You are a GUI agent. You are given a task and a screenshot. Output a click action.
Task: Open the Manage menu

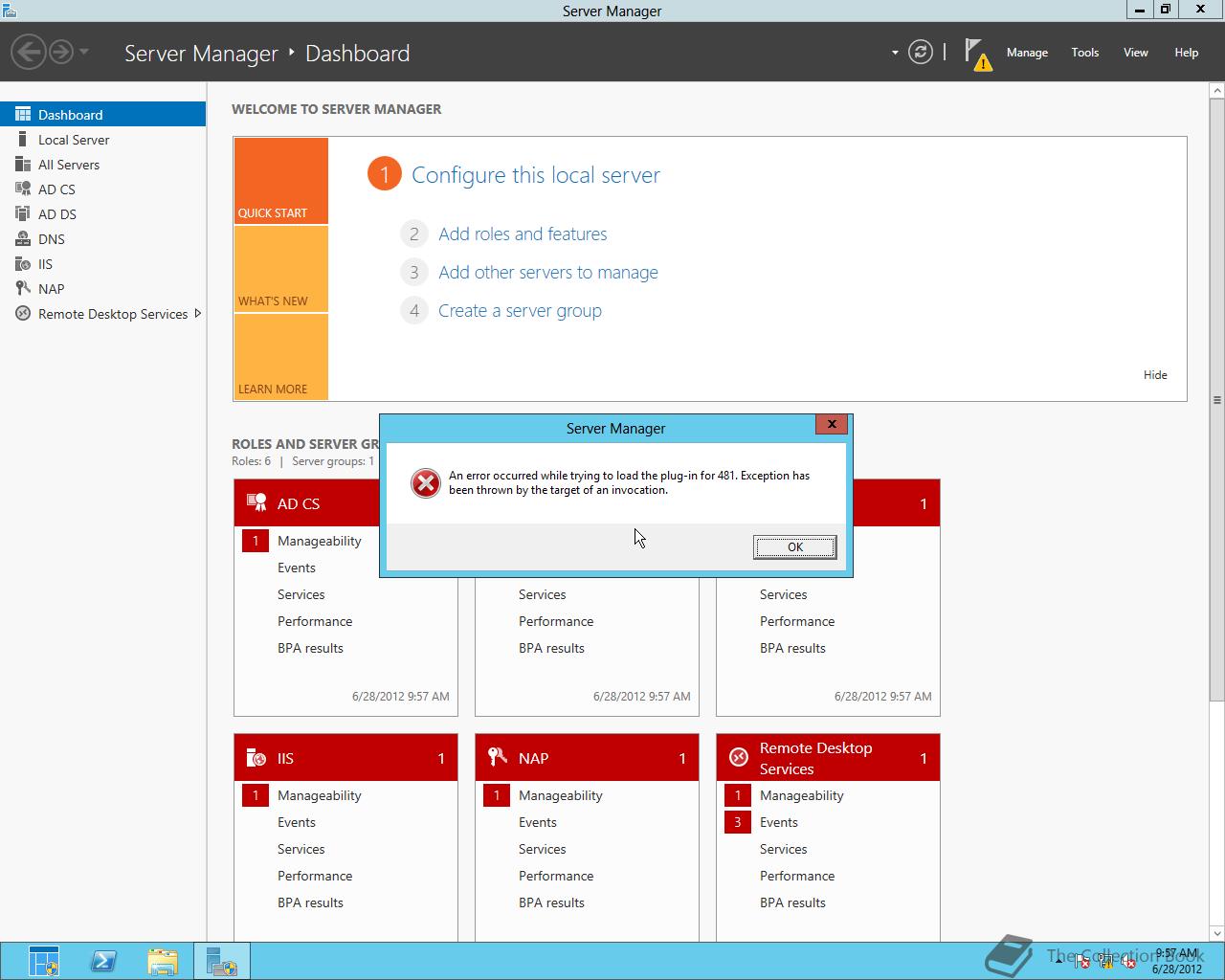point(1027,53)
